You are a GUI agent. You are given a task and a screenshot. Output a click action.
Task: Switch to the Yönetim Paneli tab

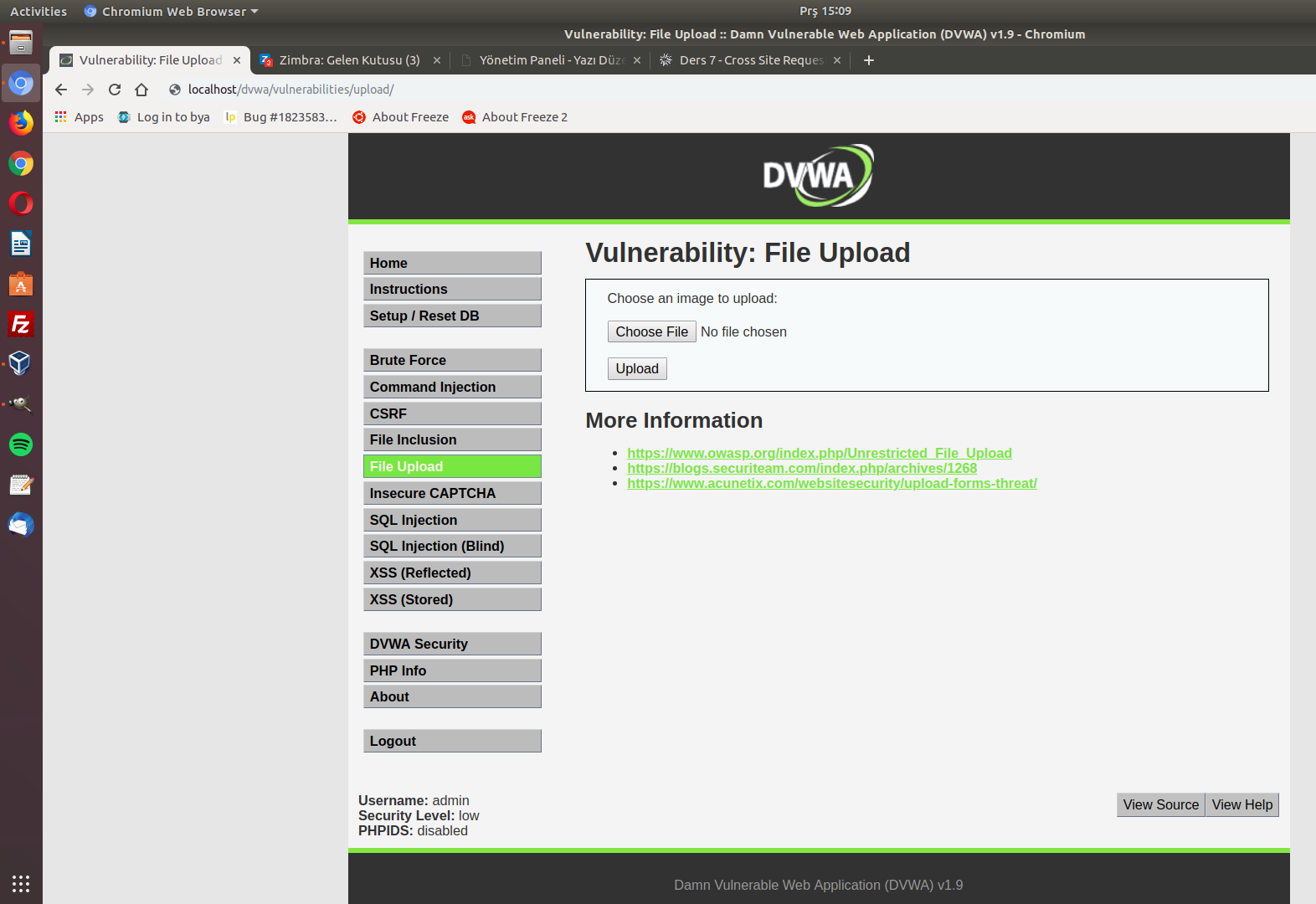point(550,60)
